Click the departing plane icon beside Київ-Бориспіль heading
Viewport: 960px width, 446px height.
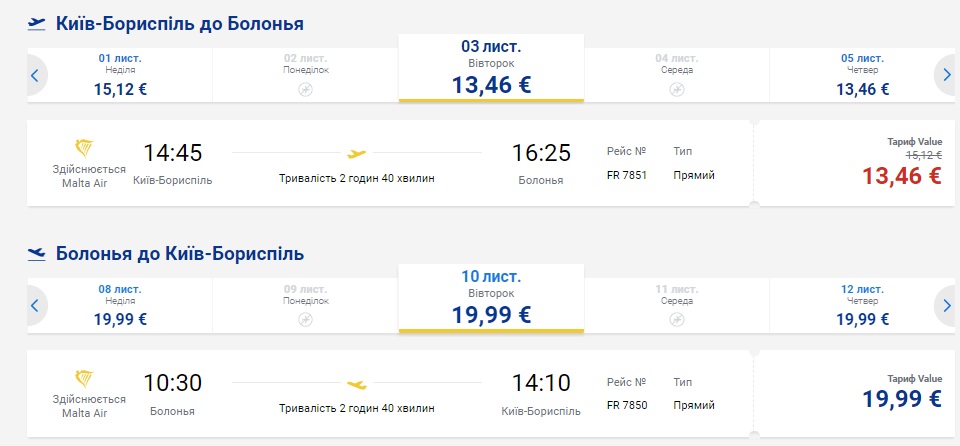37,23
